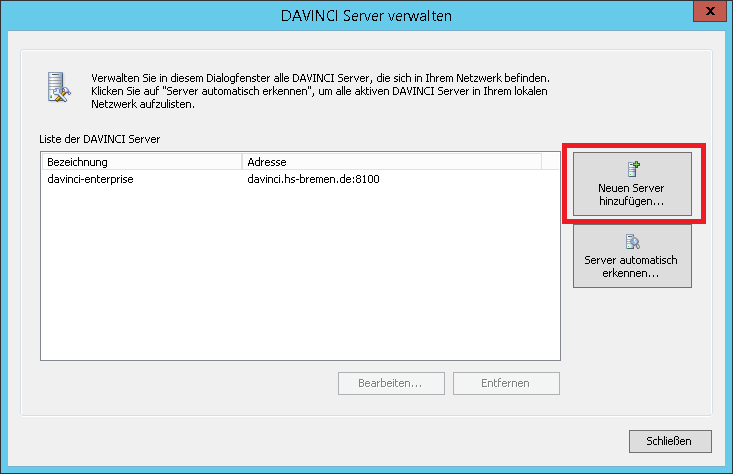Viewport: 733px width, 474px height.
Task: Click the divider between Bezeichnung and Adresse
Action: point(242,162)
